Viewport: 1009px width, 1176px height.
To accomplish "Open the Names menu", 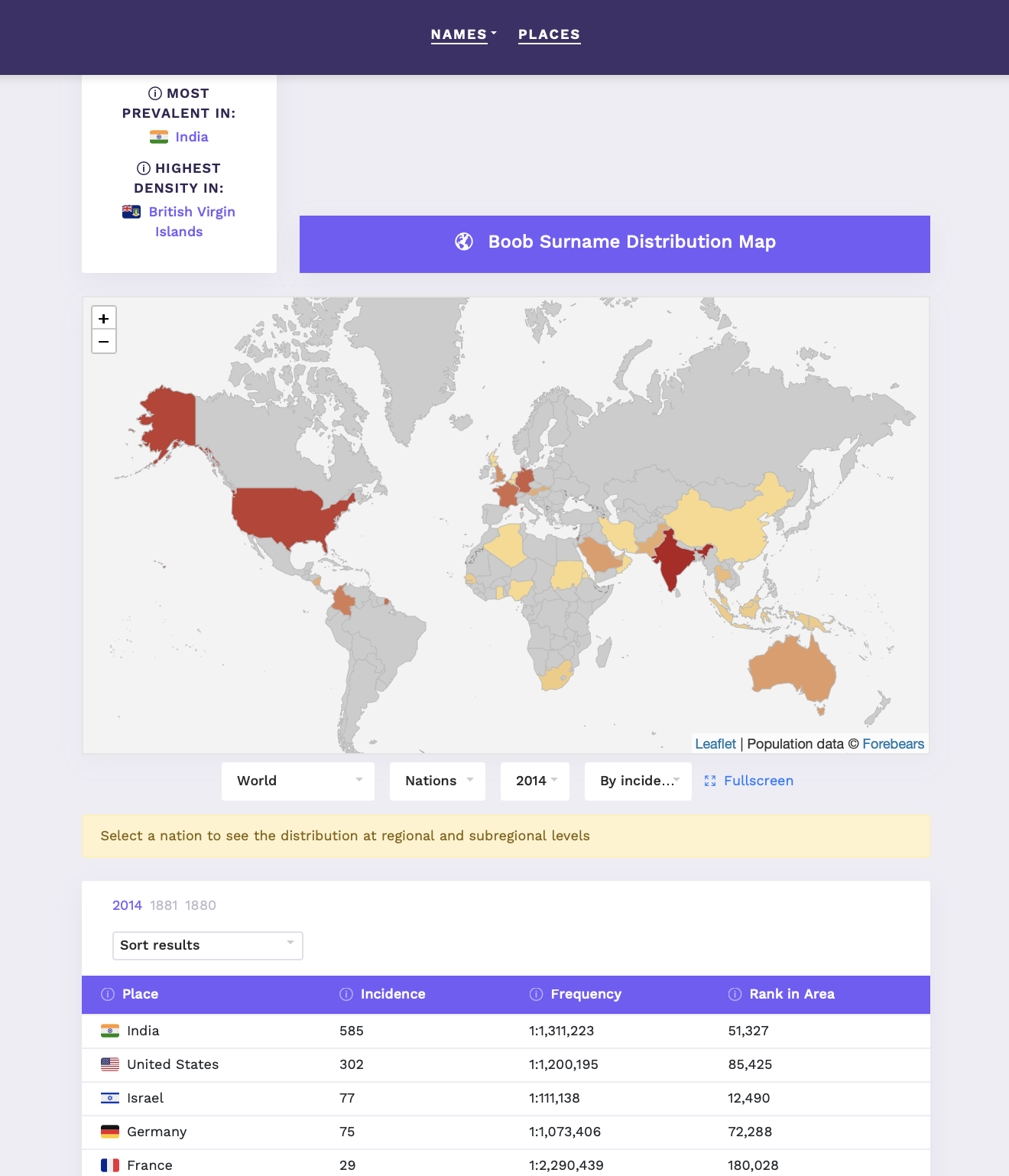I will [463, 34].
